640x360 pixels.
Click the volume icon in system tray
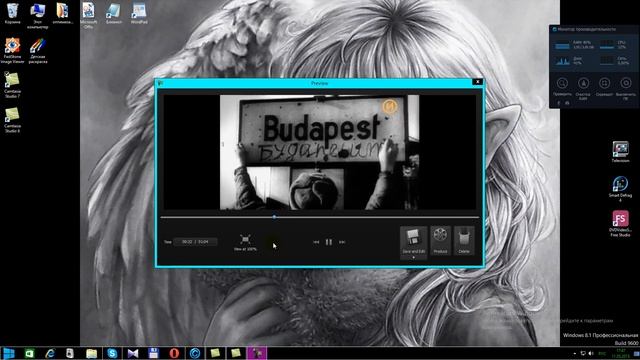pyautogui.click(x=591, y=353)
